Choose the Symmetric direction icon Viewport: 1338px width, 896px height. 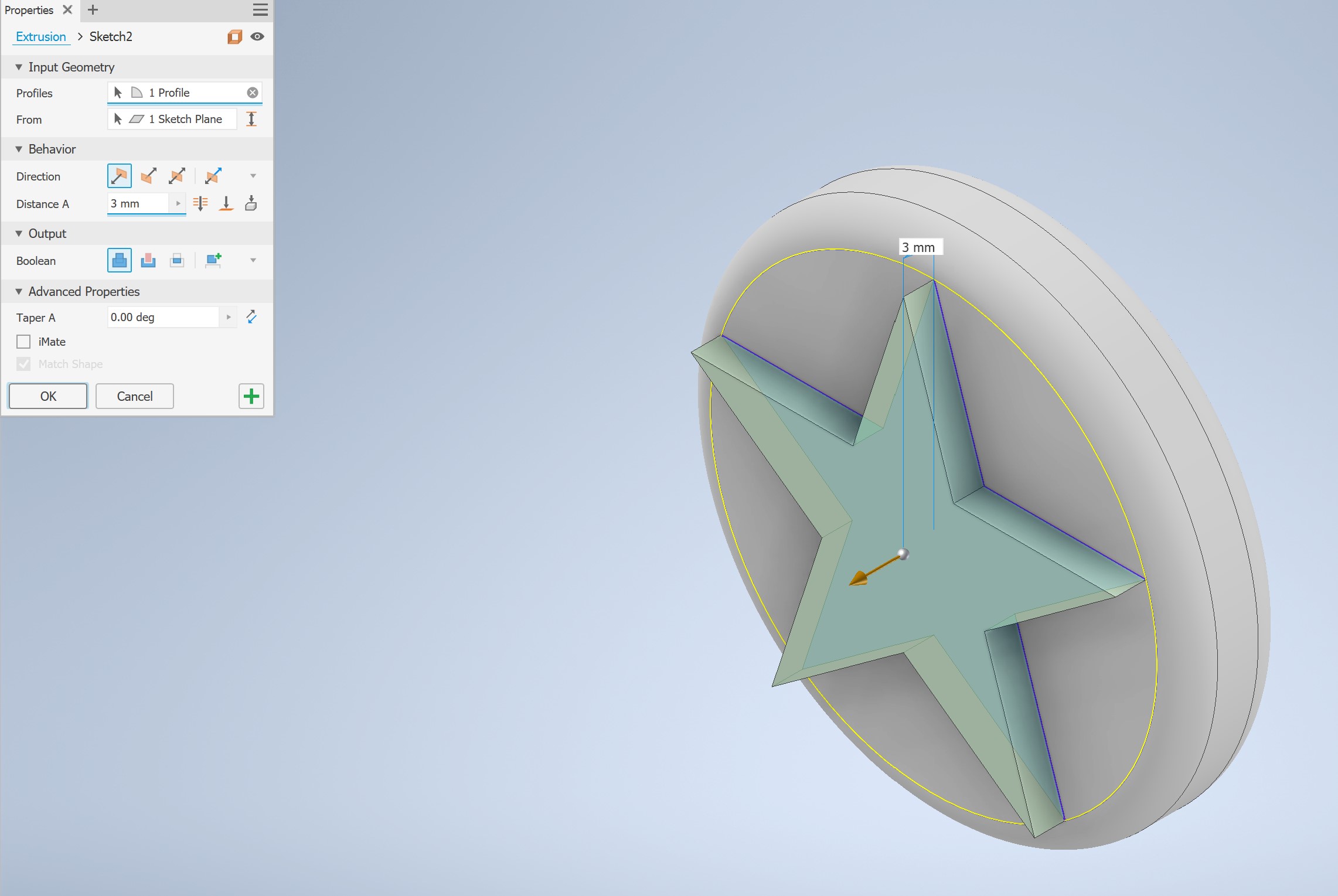click(177, 176)
